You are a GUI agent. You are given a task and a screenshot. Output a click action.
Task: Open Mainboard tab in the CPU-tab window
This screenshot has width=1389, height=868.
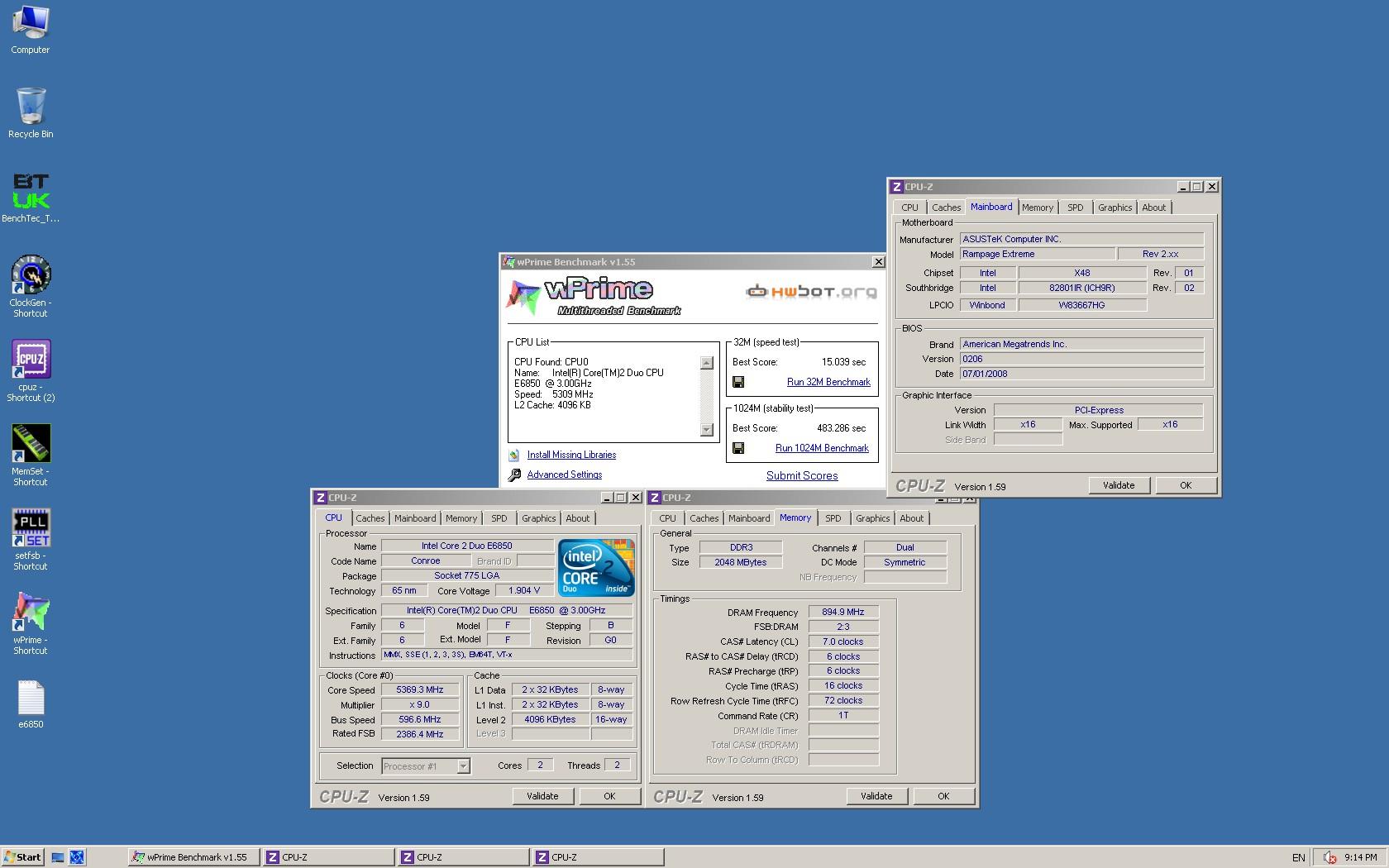click(415, 518)
